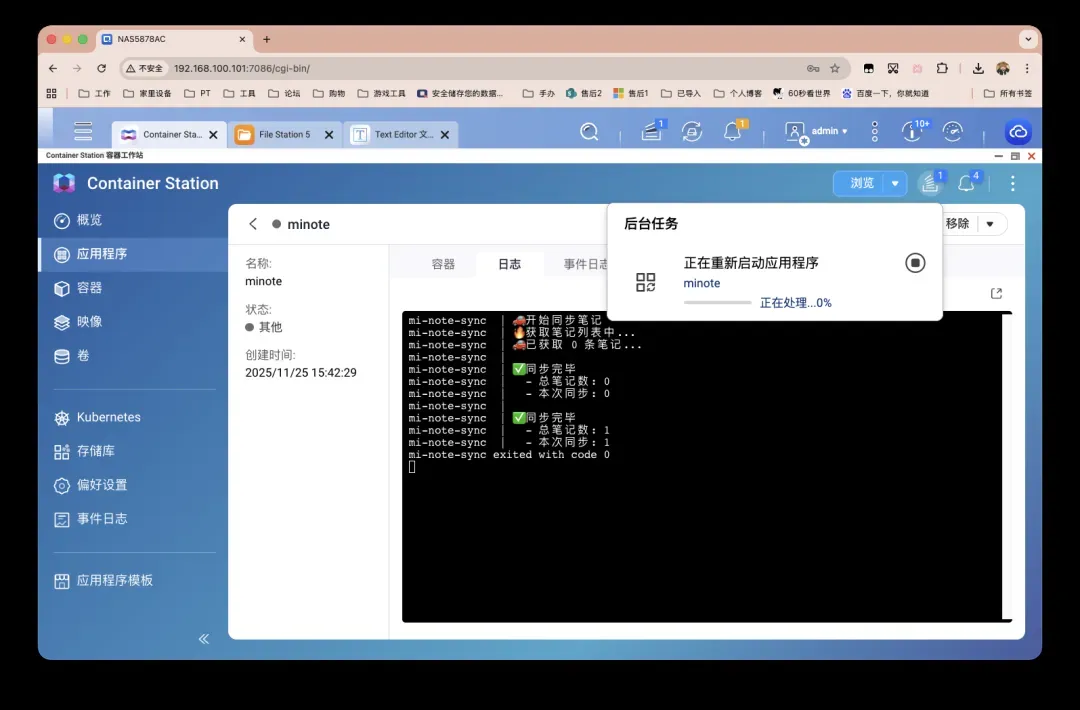Open Container Station notifications bell

966,184
